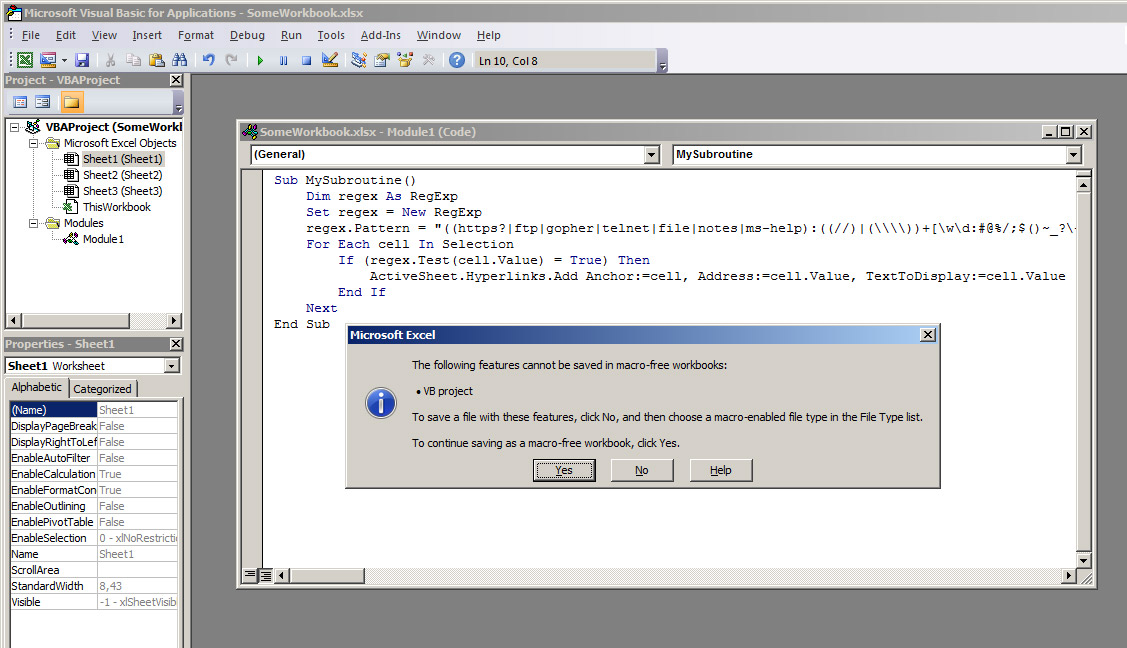Click the Project pane right scroll arrow
The width and height of the screenshot is (1127, 648).
pyautogui.click(x=173, y=320)
